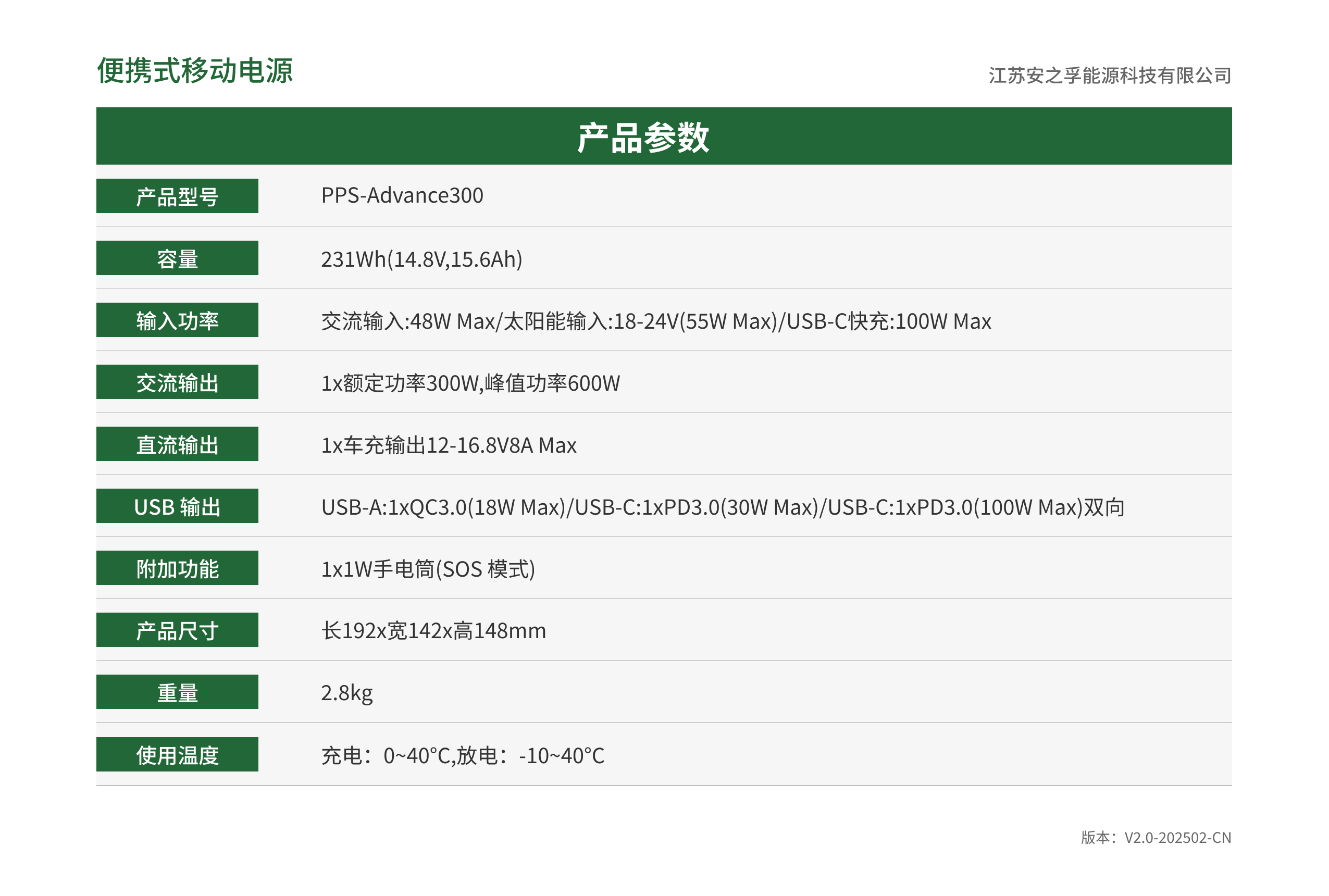Select the 交流输出 label
This screenshot has width=1329, height=896.
point(177,382)
